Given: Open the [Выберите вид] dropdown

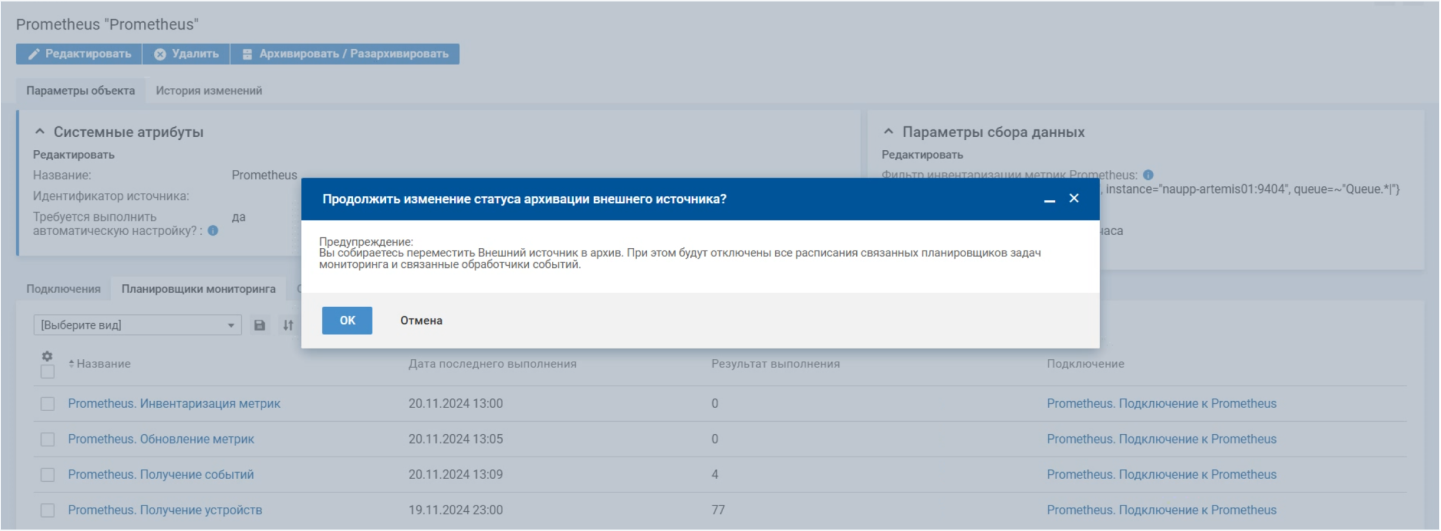Looking at the screenshot, I should (x=138, y=325).
